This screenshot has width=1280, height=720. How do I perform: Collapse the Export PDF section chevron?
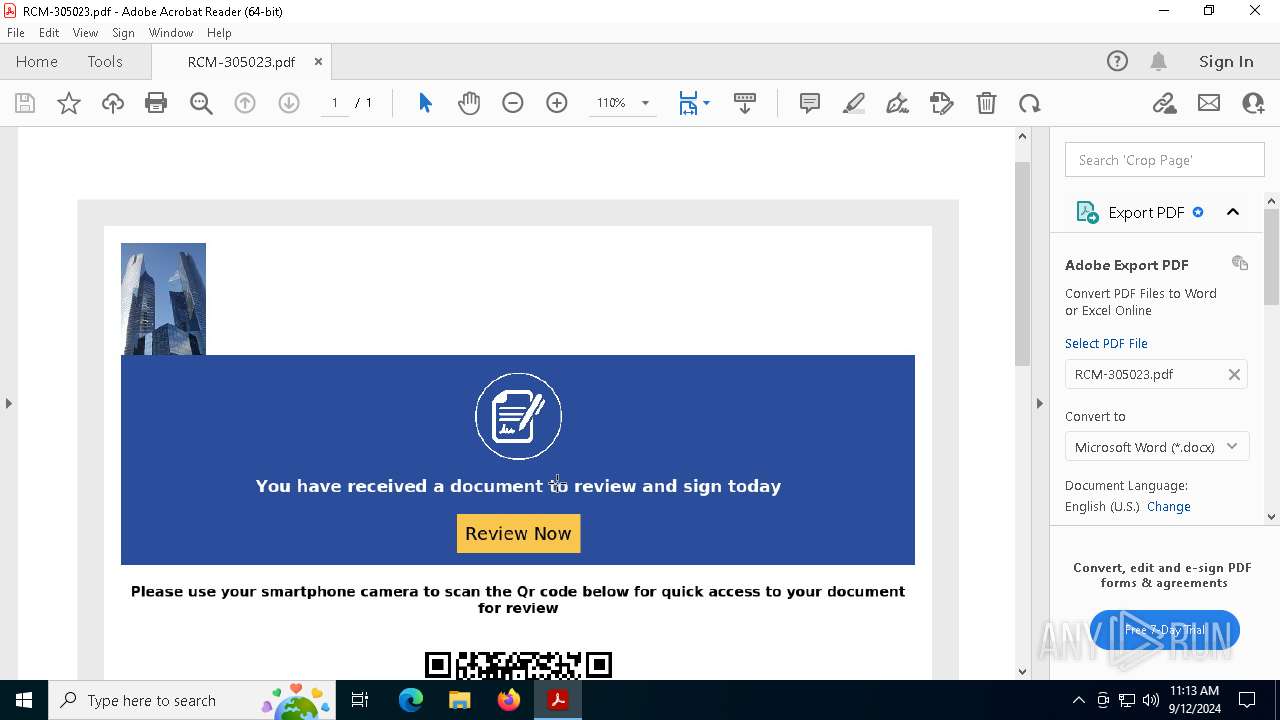(1233, 212)
